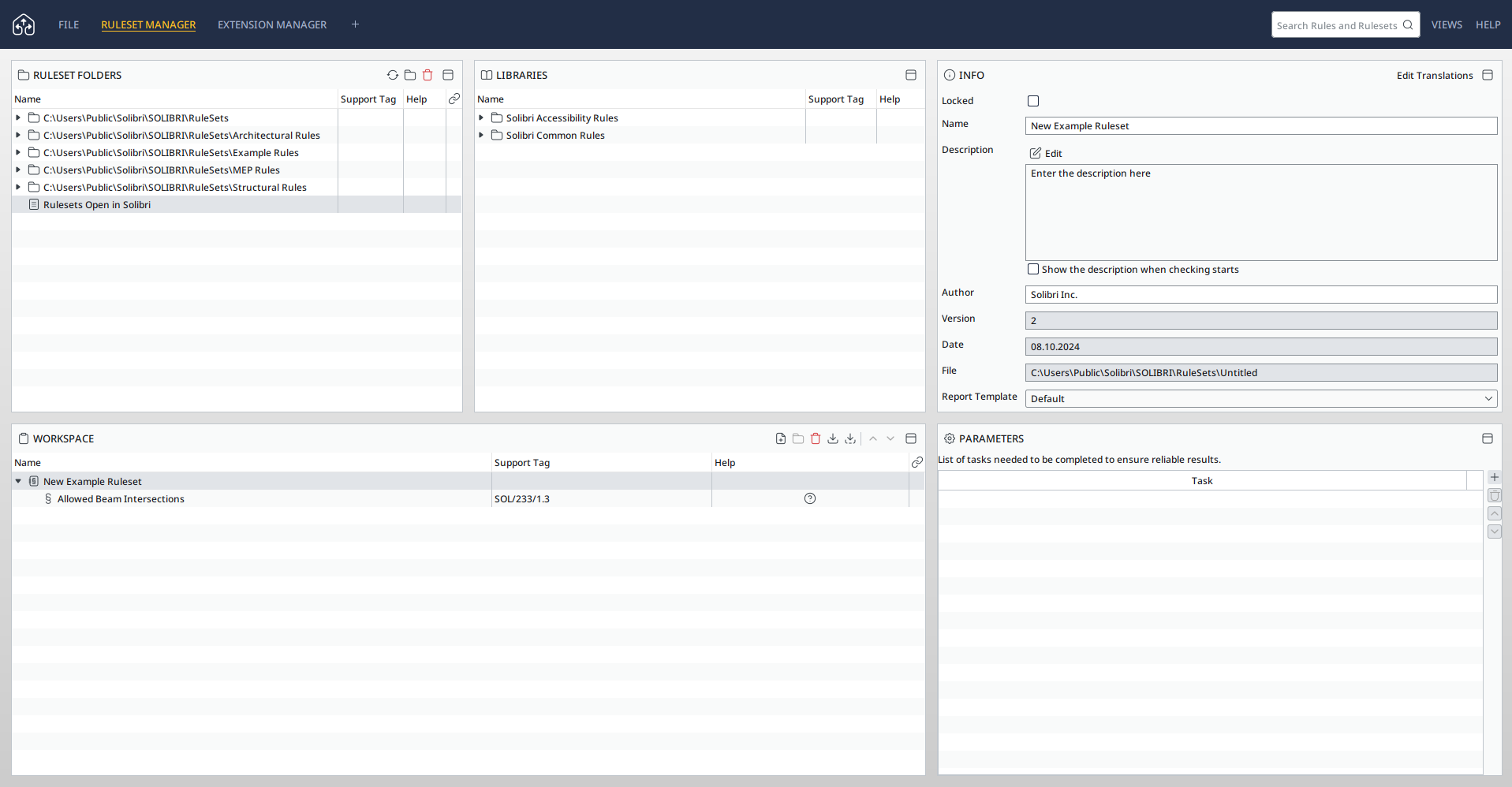Create new ruleset in Workspace
Image resolution: width=1512 pixels, height=787 pixels.
(x=781, y=438)
